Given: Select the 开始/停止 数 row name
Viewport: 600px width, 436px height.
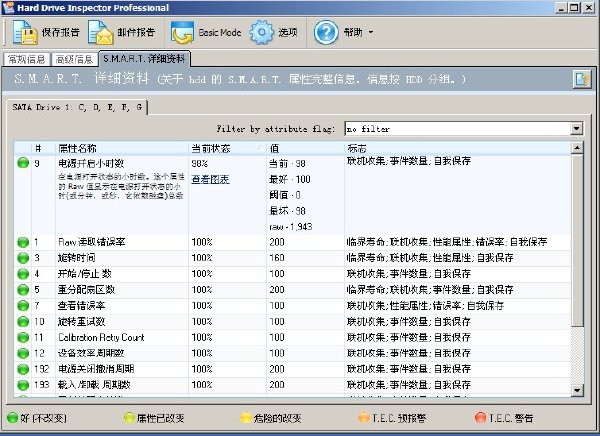Looking at the screenshot, I should click(85, 274).
